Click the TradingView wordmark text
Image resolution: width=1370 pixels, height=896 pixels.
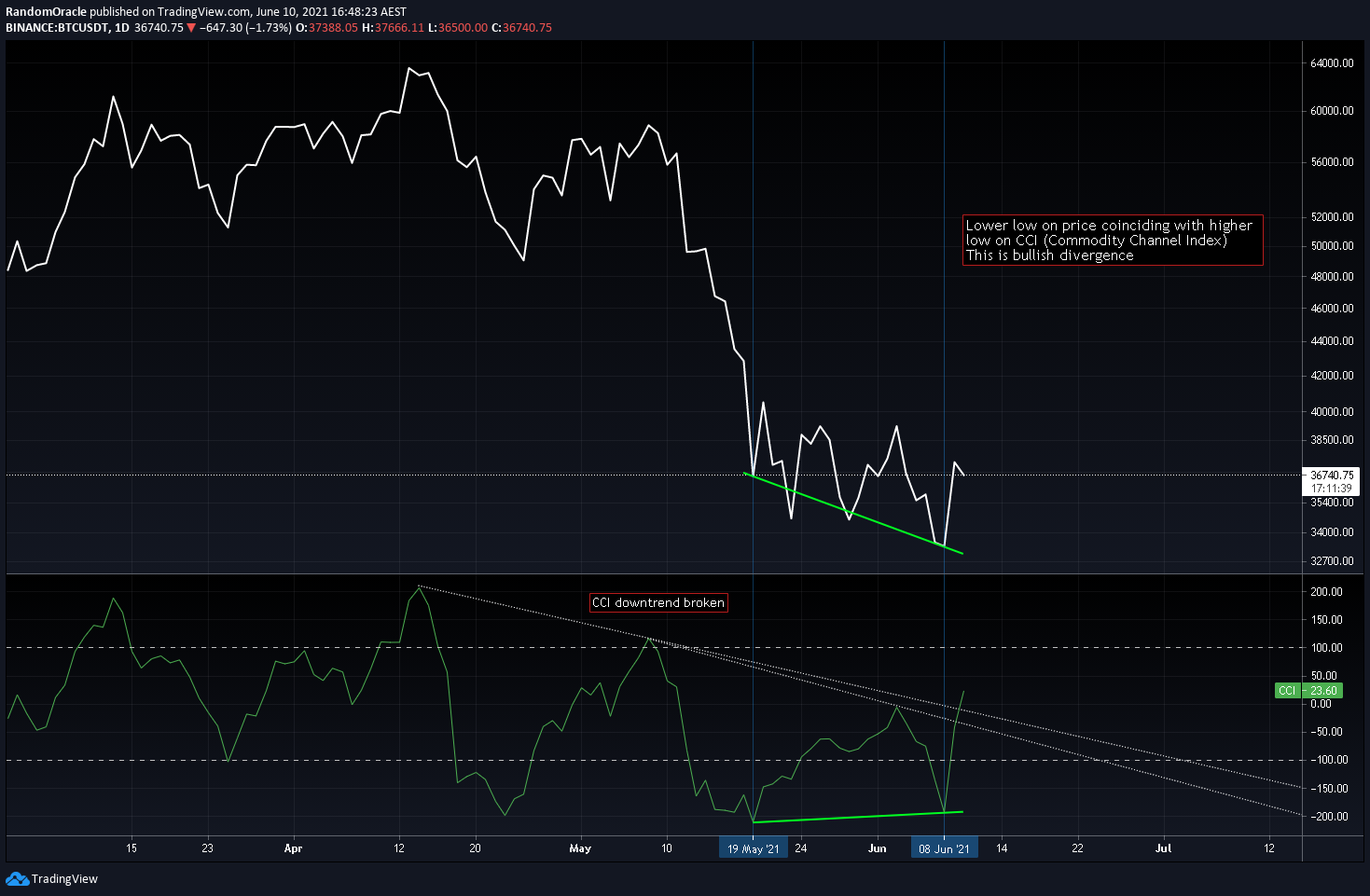pos(64,879)
